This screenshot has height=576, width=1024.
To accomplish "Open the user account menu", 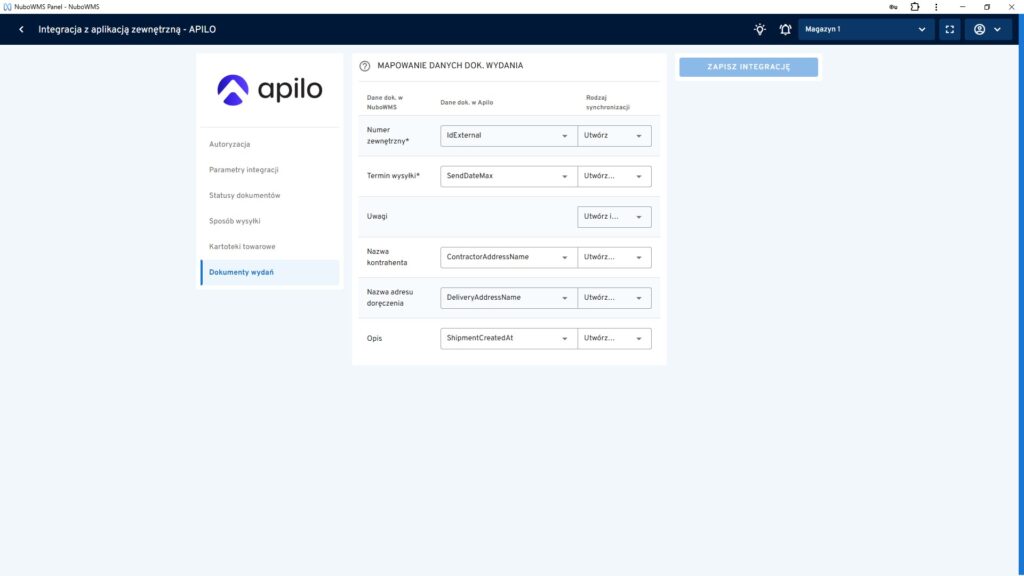I will (x=988, y=29).
